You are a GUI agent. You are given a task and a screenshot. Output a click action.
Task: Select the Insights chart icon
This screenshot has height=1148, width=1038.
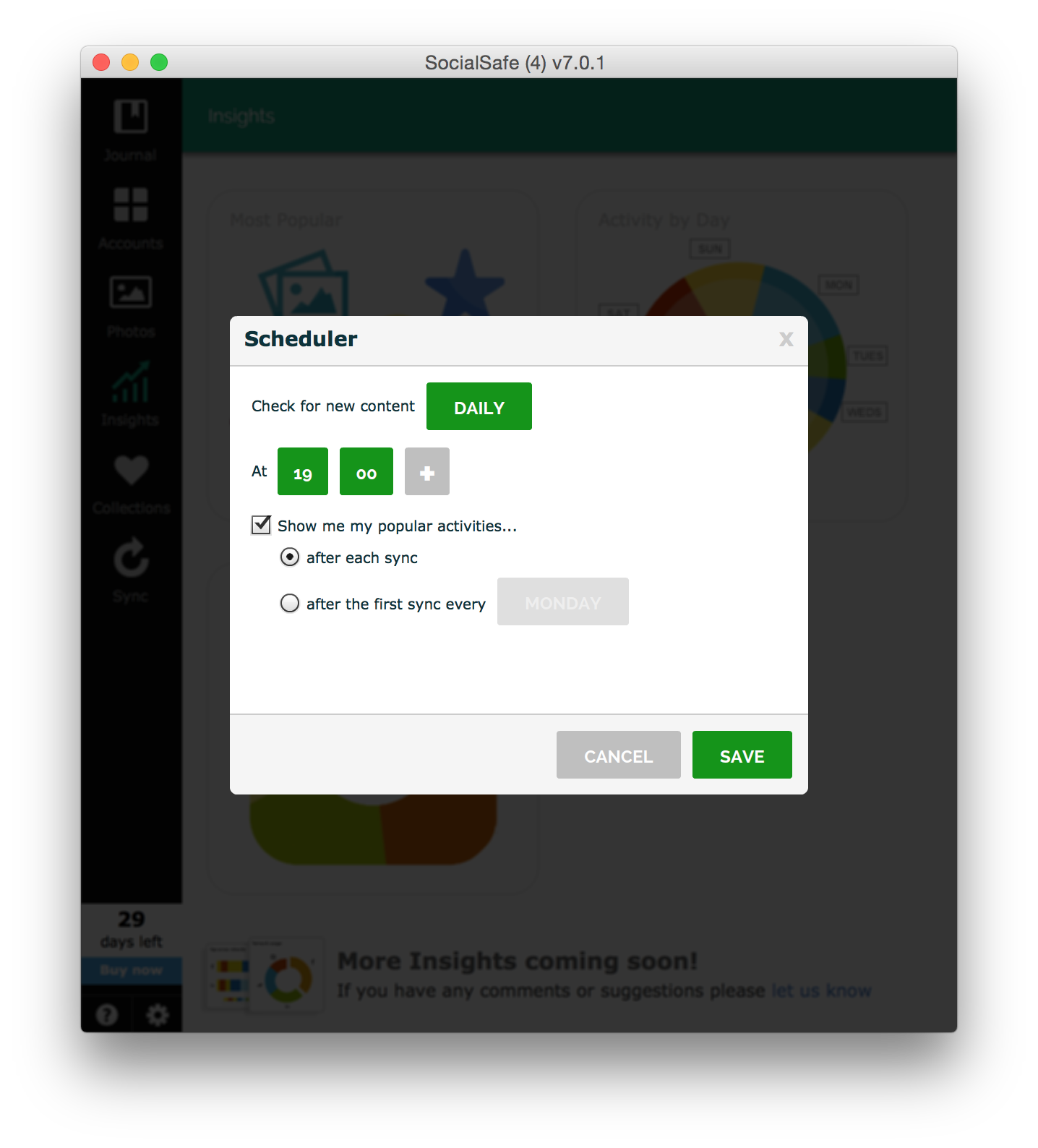click(x=131, y=381)
